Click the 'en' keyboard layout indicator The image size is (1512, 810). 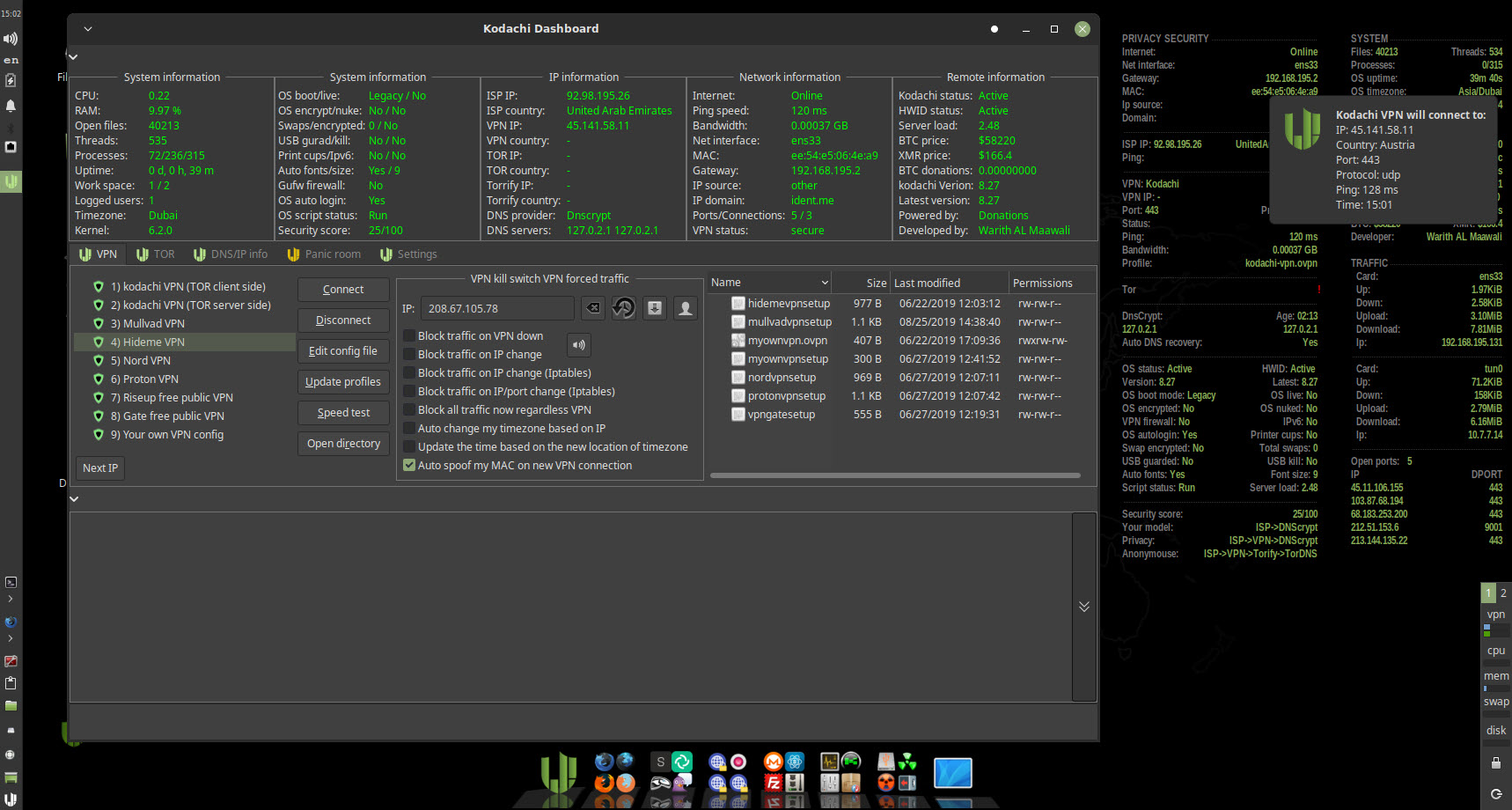pos(11,61)
